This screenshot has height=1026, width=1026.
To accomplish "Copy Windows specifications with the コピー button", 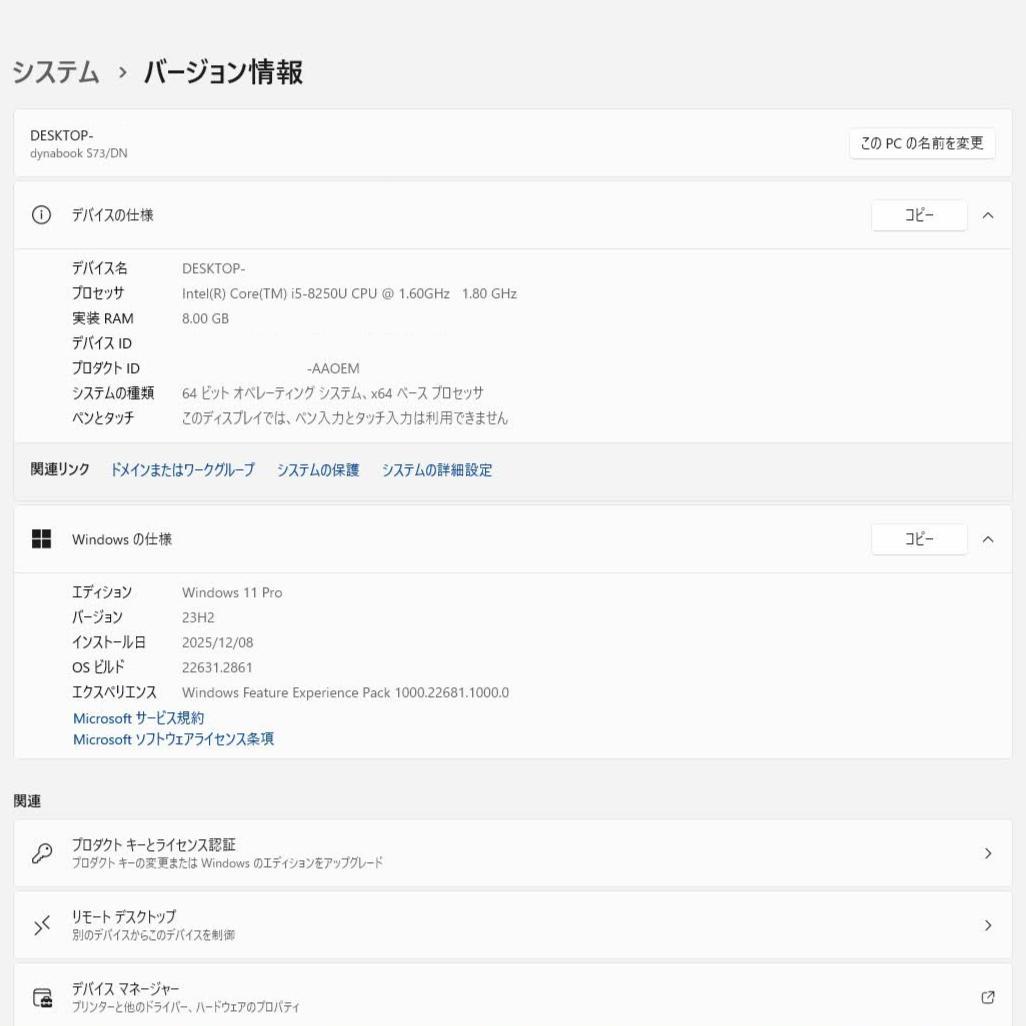I will pos(919,539).
